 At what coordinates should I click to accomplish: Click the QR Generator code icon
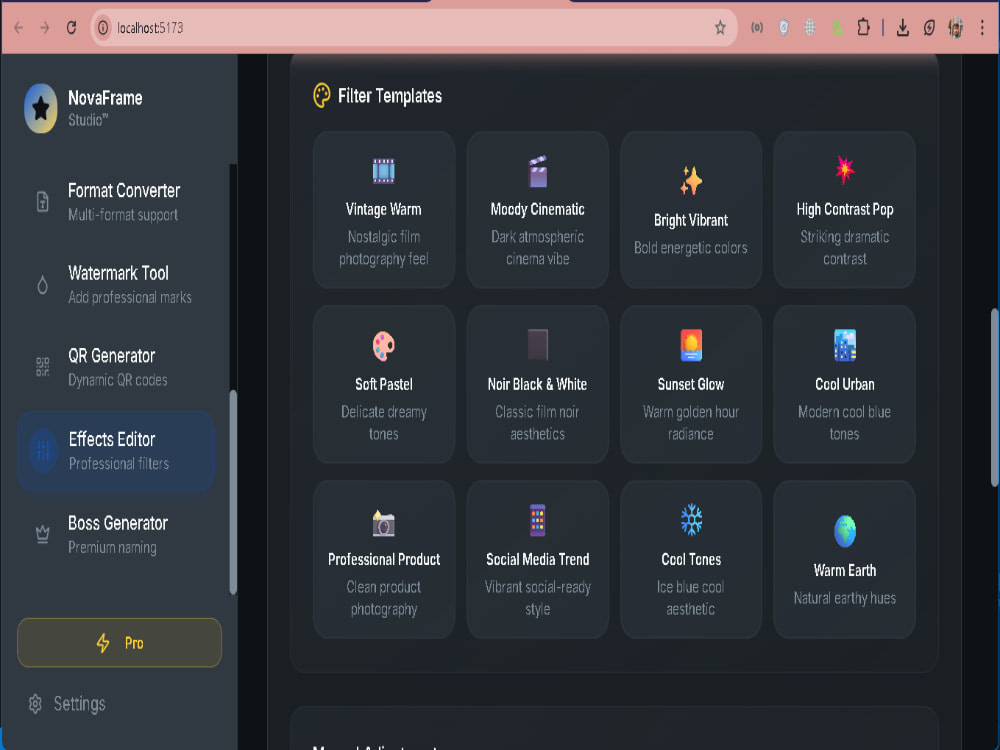(43, 367)
